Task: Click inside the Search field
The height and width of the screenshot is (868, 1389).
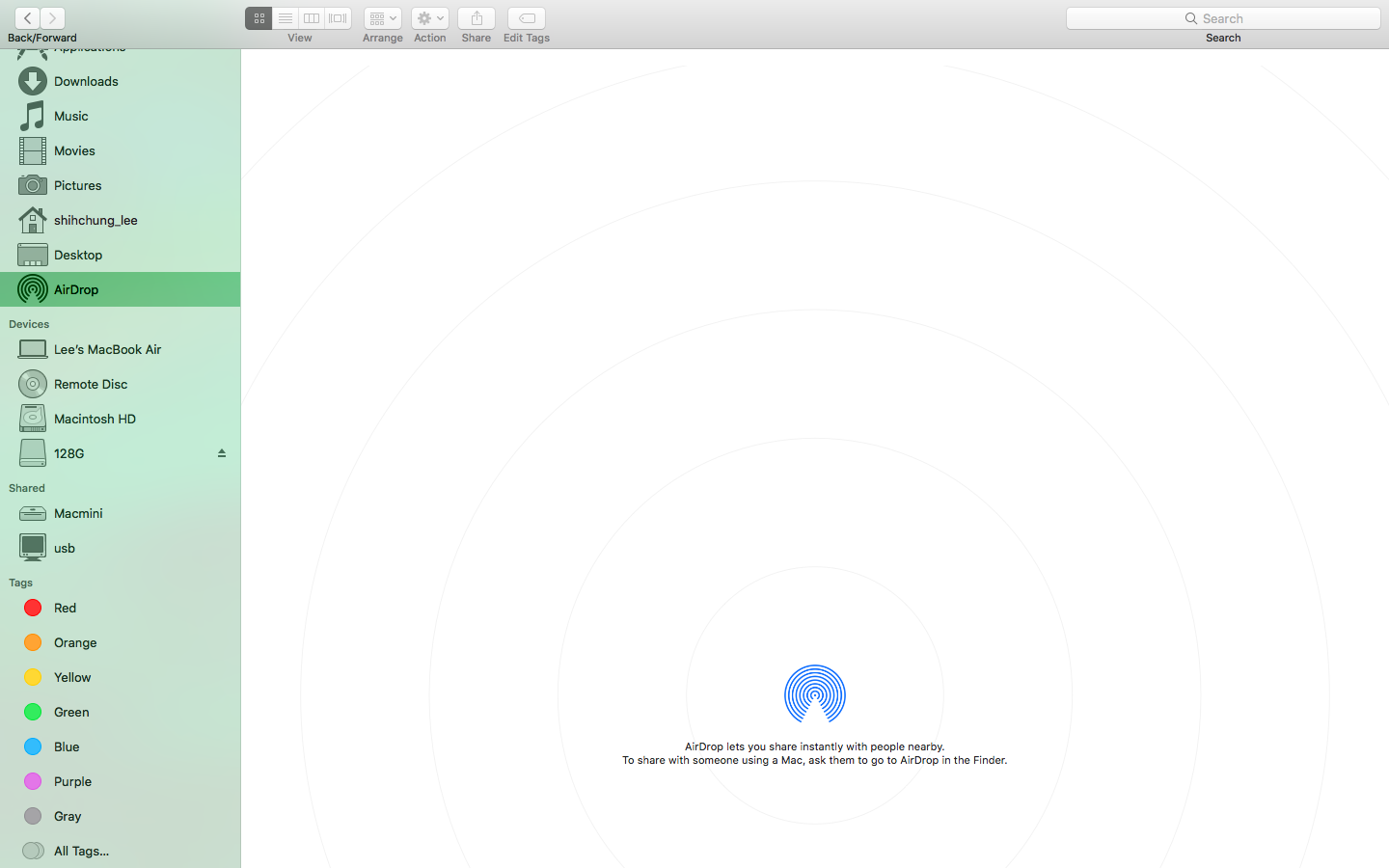Action: [1222, 17]
